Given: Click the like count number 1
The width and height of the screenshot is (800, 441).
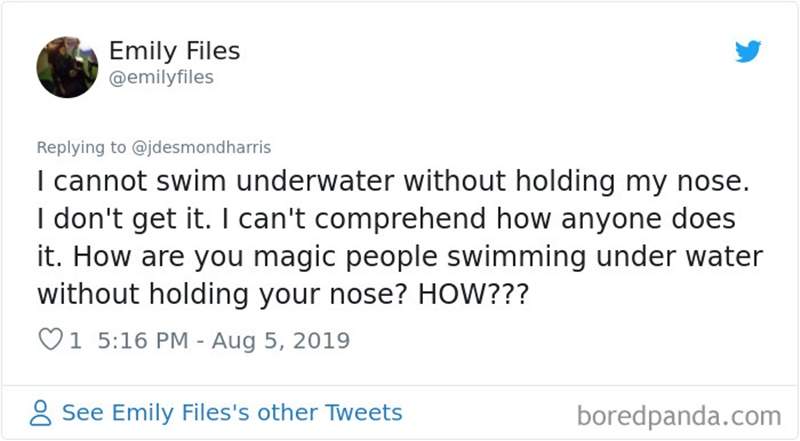Looking at the screenshot, I should (74, 341).
